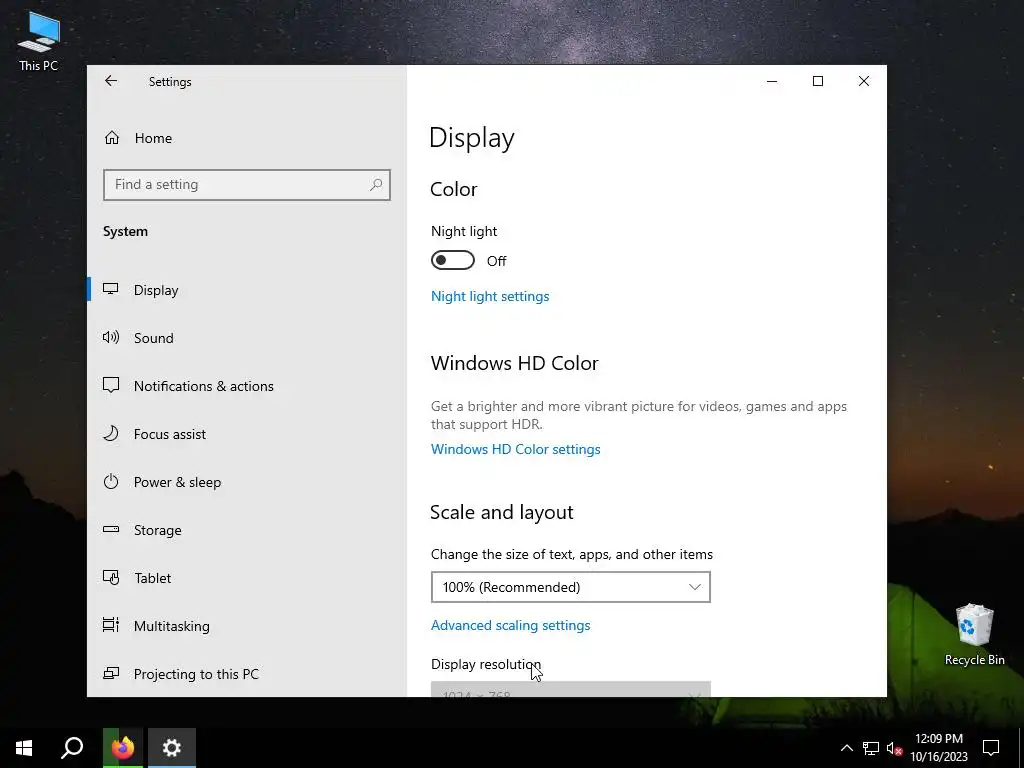Open the Windows Start button
1024x768 pixels.
(24, 748)
